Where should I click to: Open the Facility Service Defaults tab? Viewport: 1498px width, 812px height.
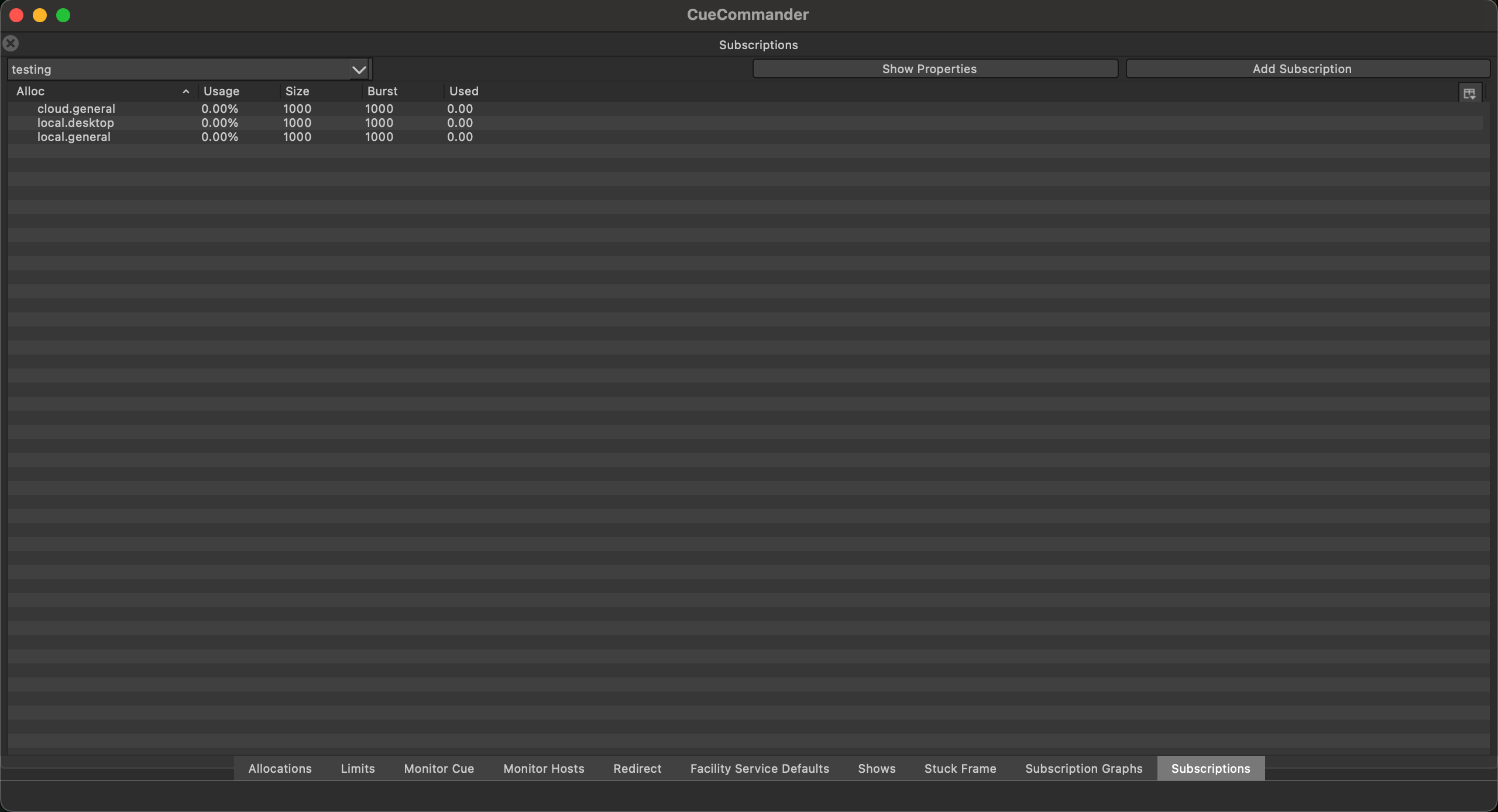tap(760, 768)
